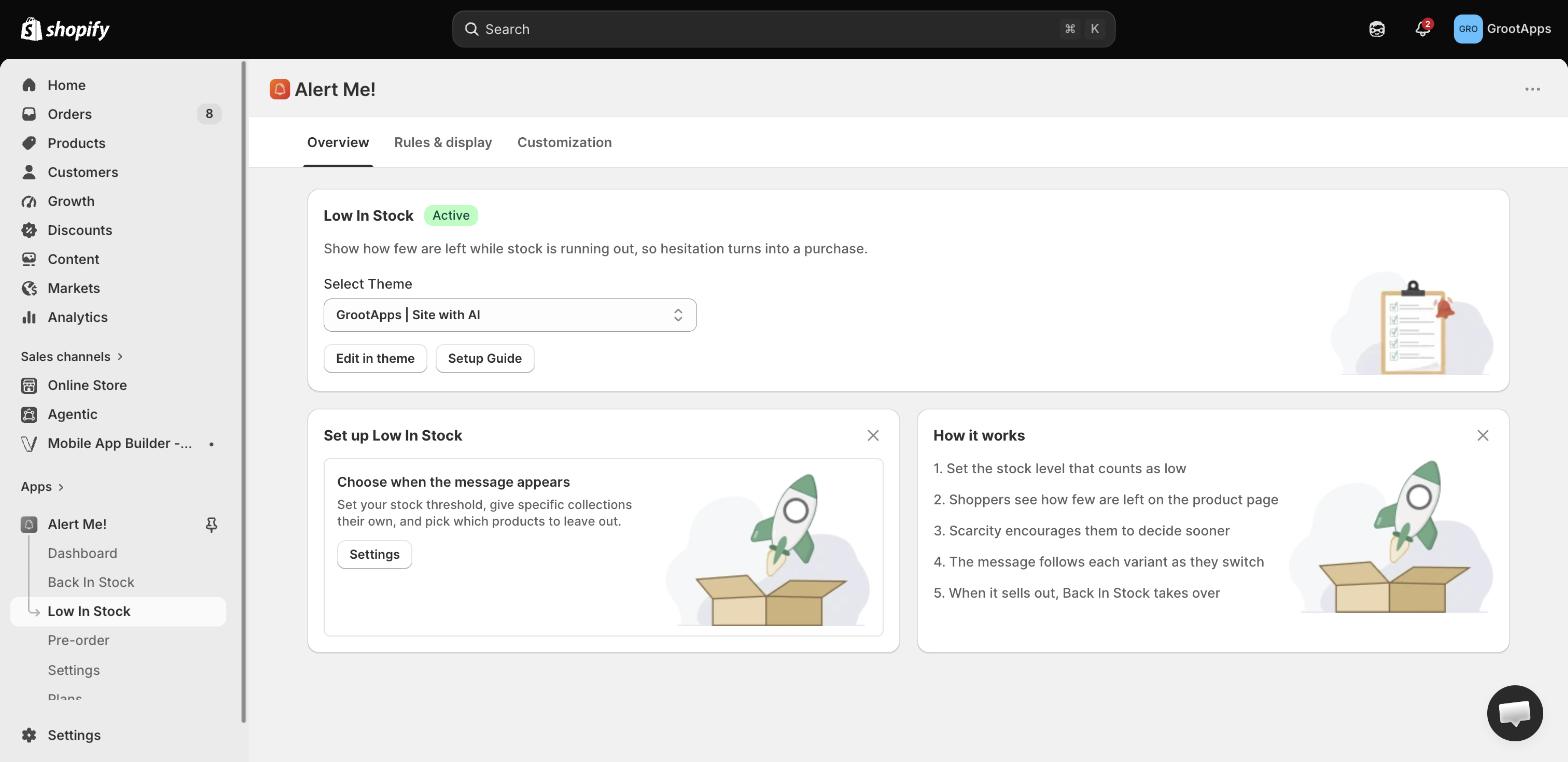Click the Edit in theme button
This screenshot has height=762, width=1568.
coord(375,358)
